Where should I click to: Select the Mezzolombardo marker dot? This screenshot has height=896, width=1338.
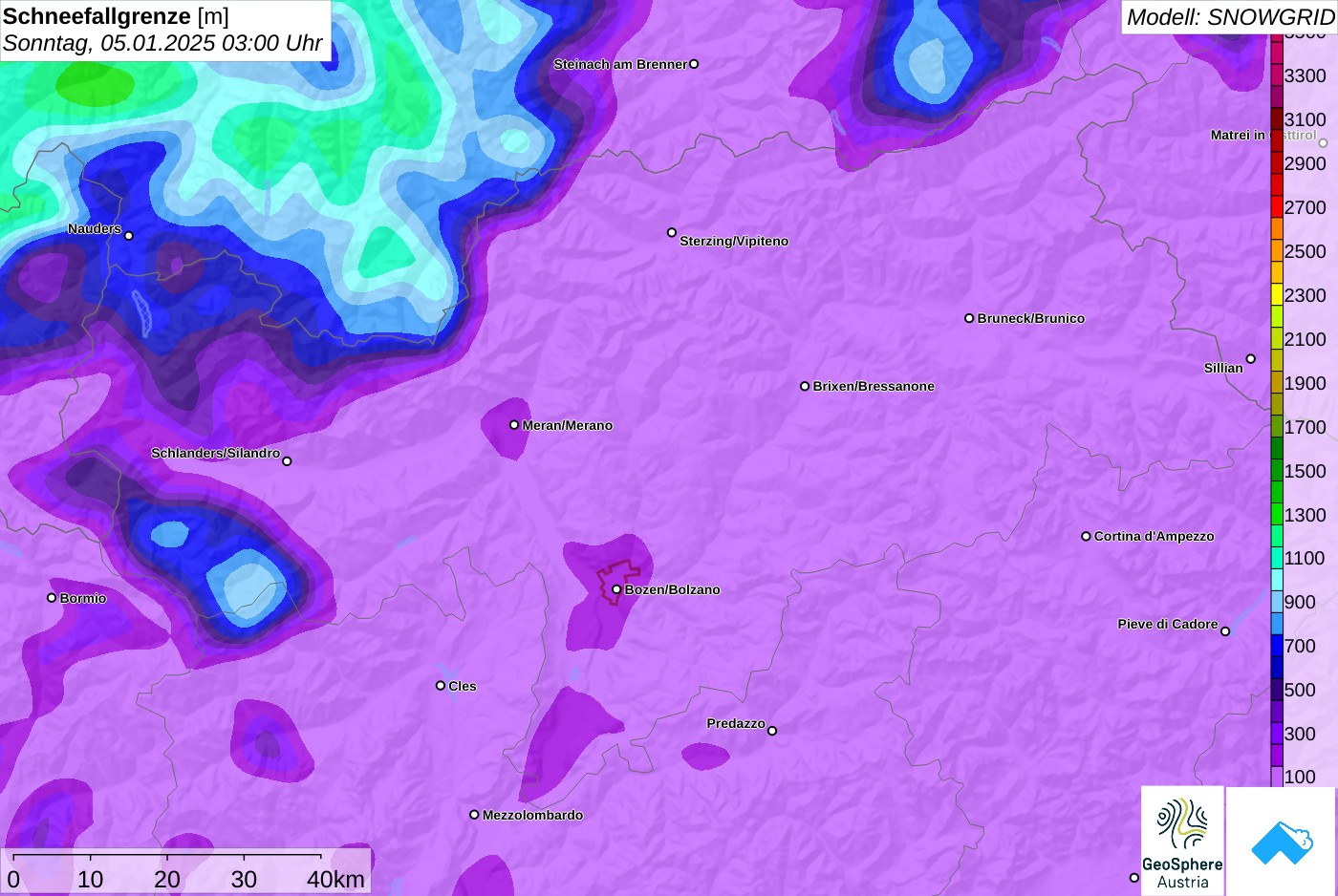tap(474, 815)
